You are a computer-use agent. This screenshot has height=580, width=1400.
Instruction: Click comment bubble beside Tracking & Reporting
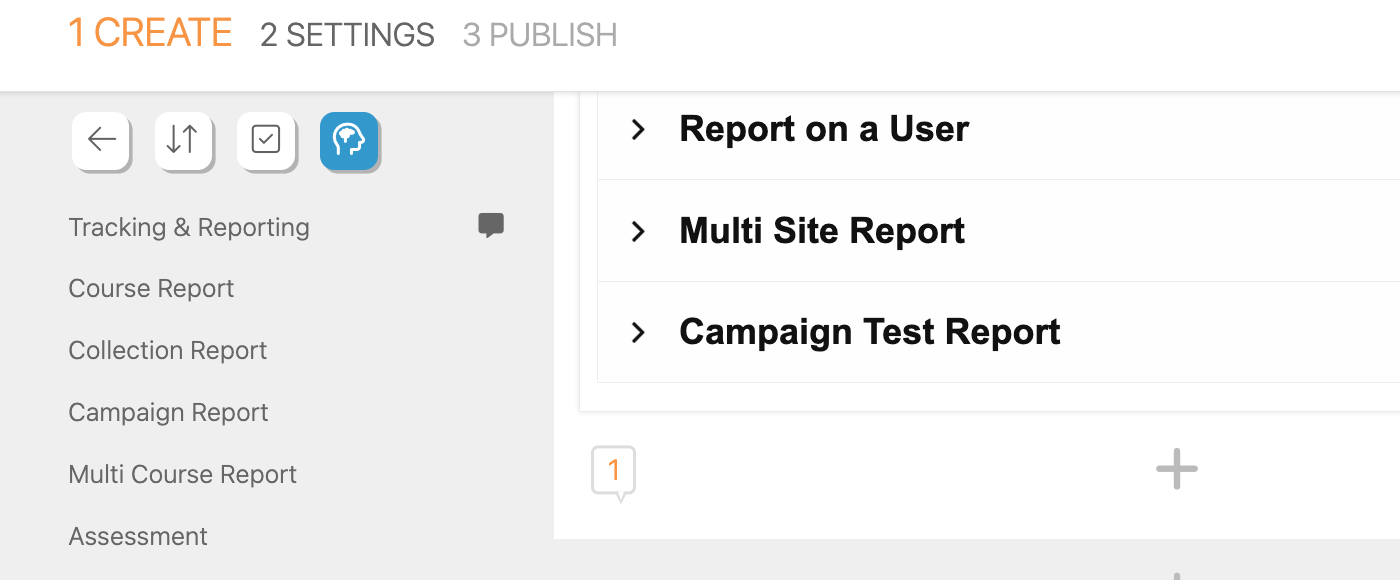pyautogui.click(x=490, y=226)
